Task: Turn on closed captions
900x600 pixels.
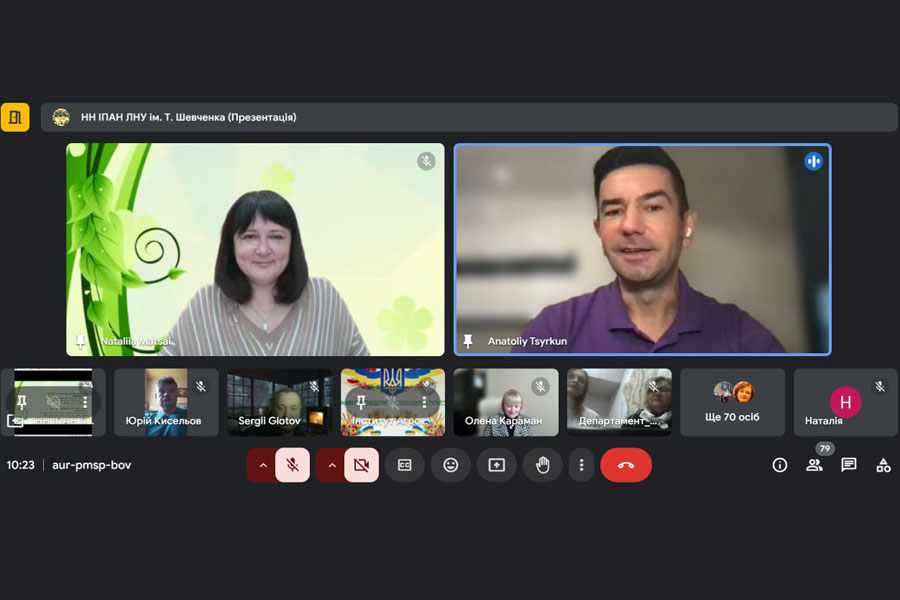Action: coord(405,465)
